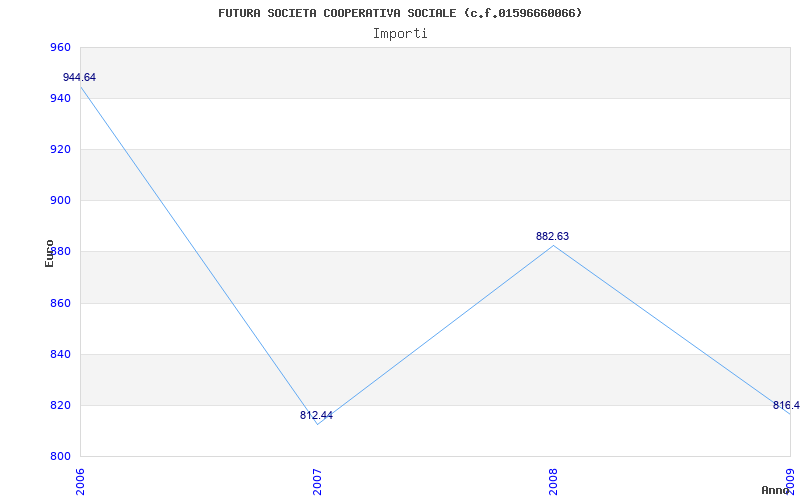
Task: Click the Euro y-axis title
Action: pos(49,253)
